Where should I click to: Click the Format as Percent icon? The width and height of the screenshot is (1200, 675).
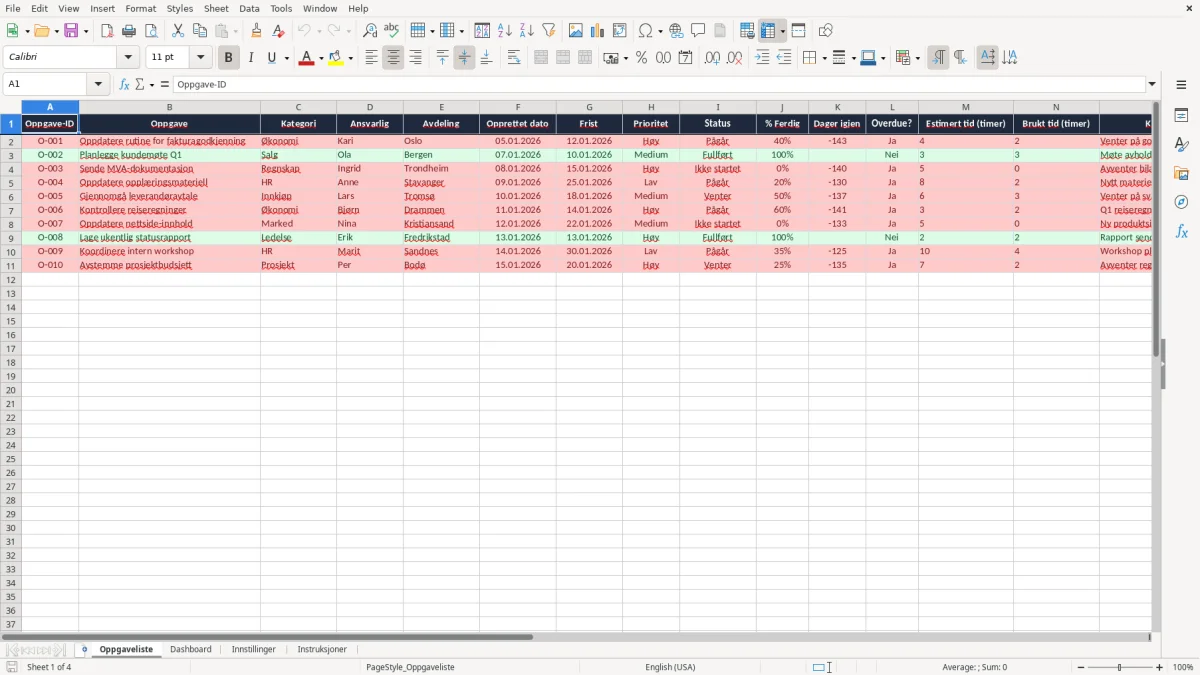coord(642,58)
